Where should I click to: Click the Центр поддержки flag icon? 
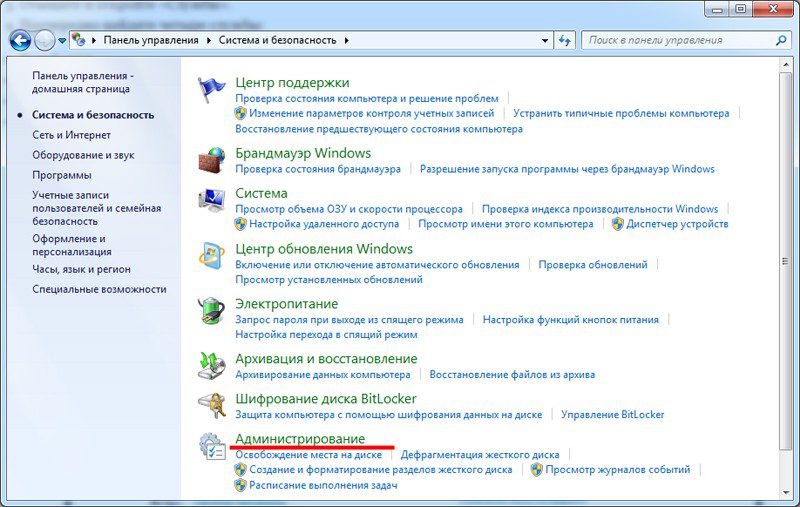(211, 89)
